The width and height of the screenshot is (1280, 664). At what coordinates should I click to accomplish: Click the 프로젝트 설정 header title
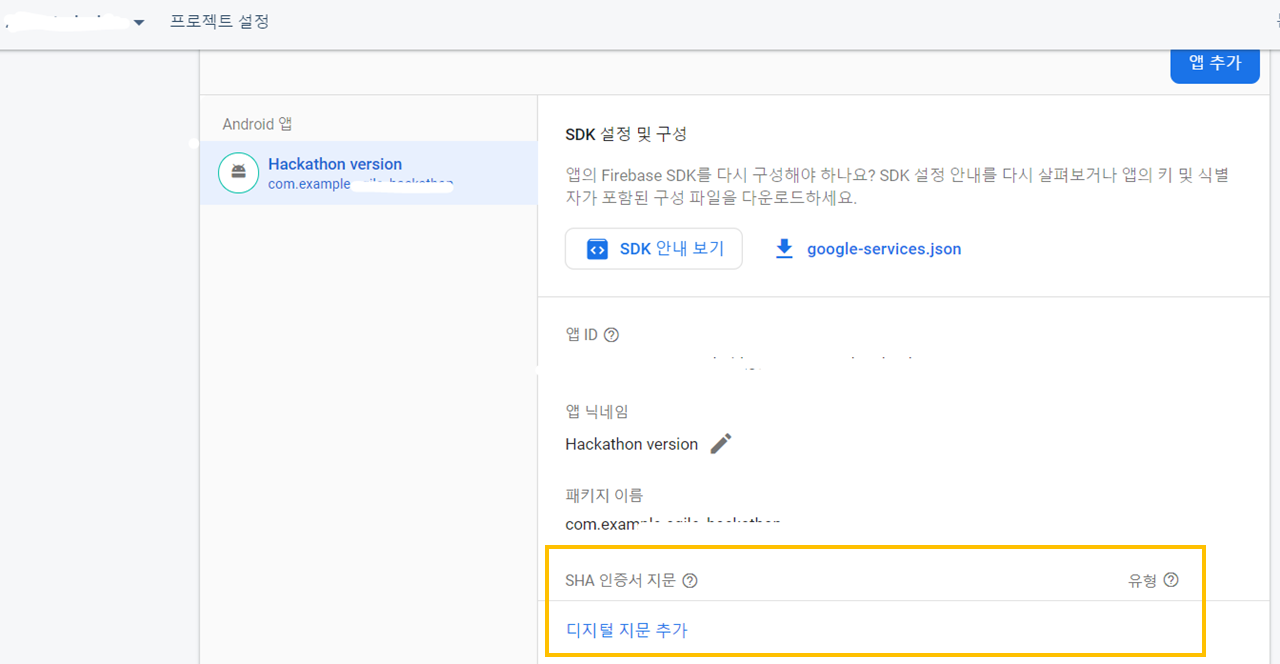coord(219,21)
